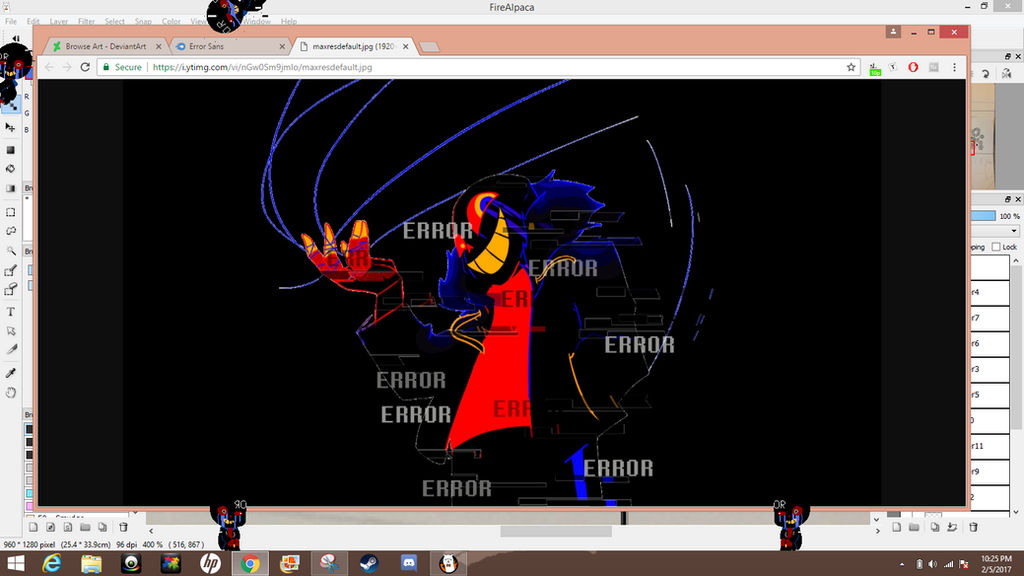Select the Move tool in FireAlpaca
Image resolution: width=1024 pixels, height=576 pixels.
[10, 127]
